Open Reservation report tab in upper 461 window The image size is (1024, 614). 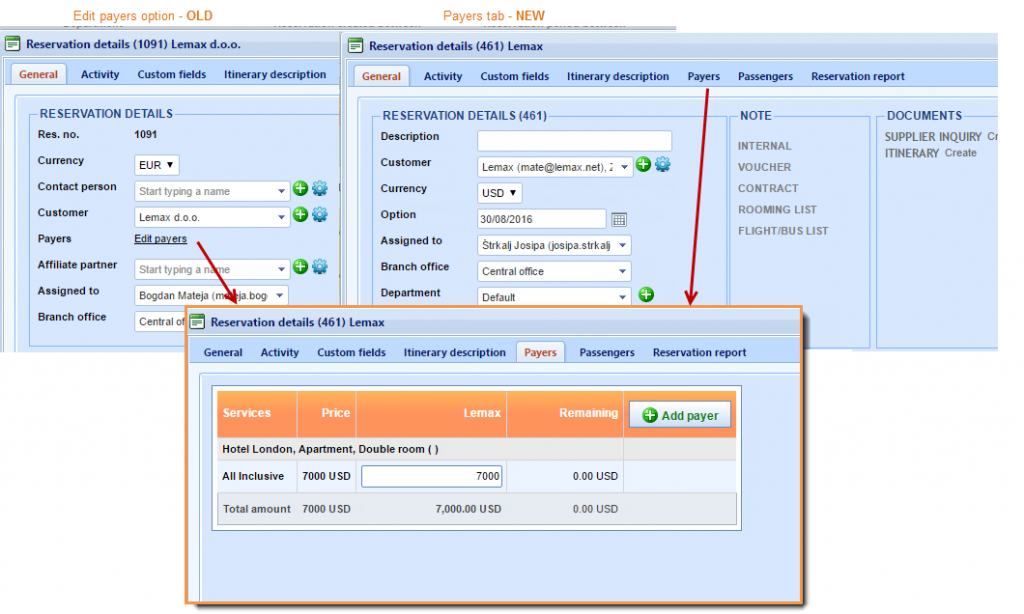click(857, 76)
